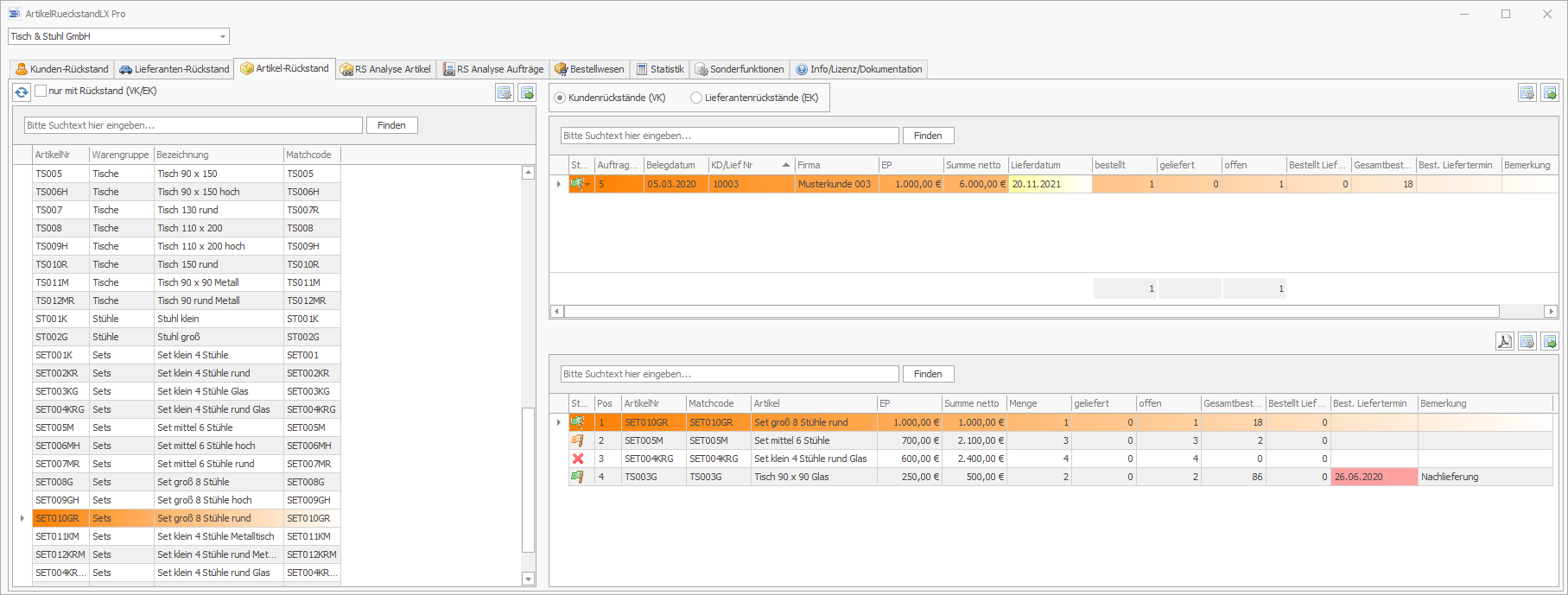
Task: Click the horizontal scrollbar of the orders grid
Action: tap(1032, 311)
